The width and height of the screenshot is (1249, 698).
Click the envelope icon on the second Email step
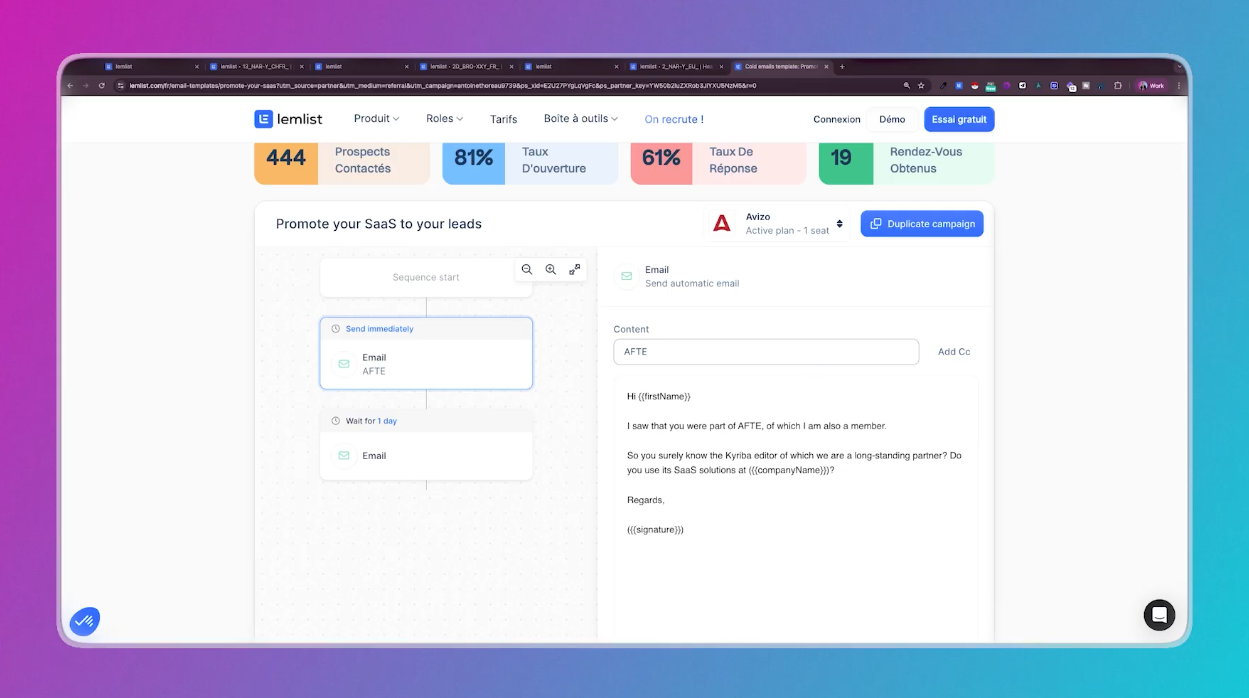(344, 456)
